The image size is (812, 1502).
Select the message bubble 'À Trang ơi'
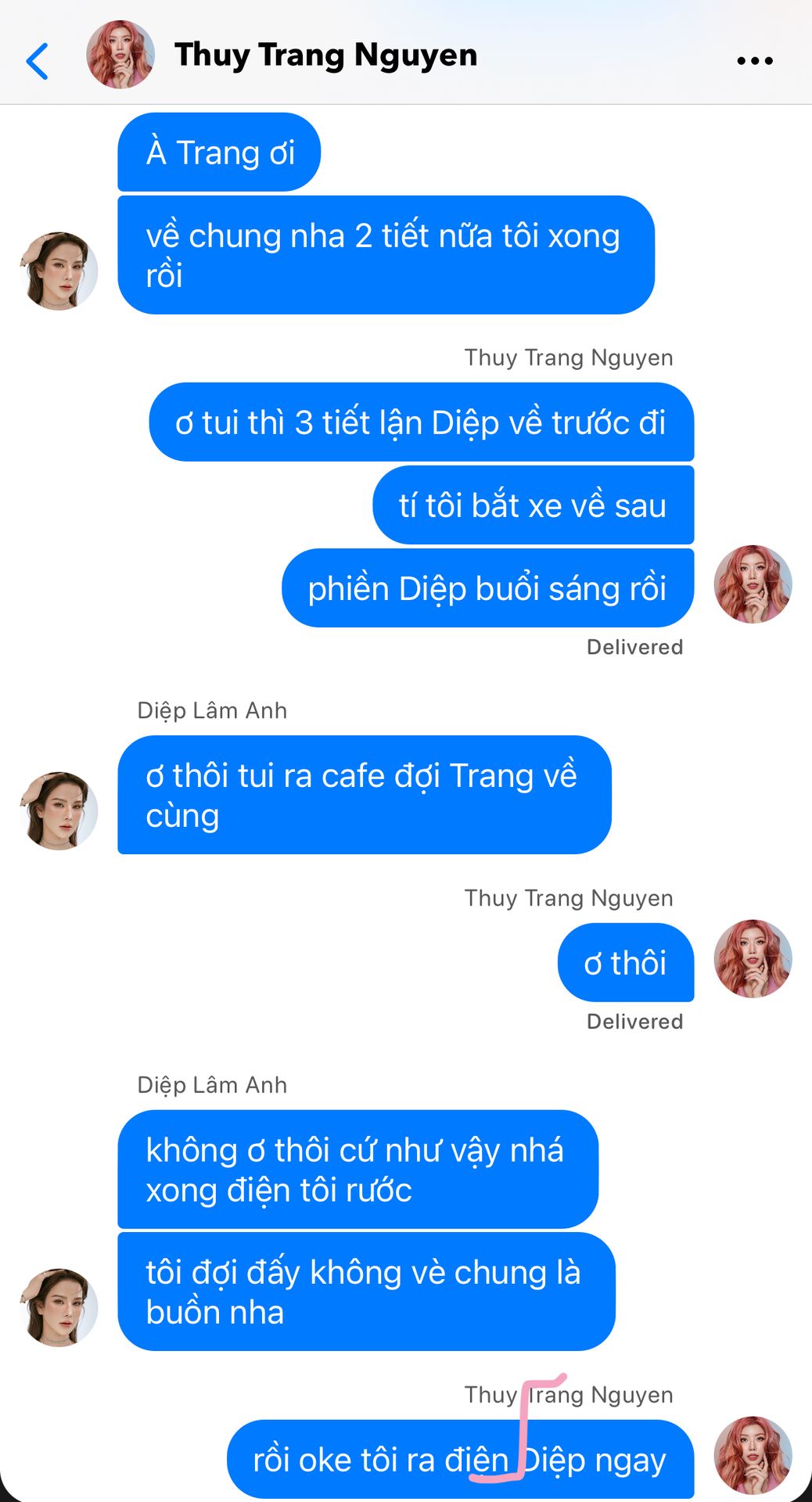click(x=219, y=152)
